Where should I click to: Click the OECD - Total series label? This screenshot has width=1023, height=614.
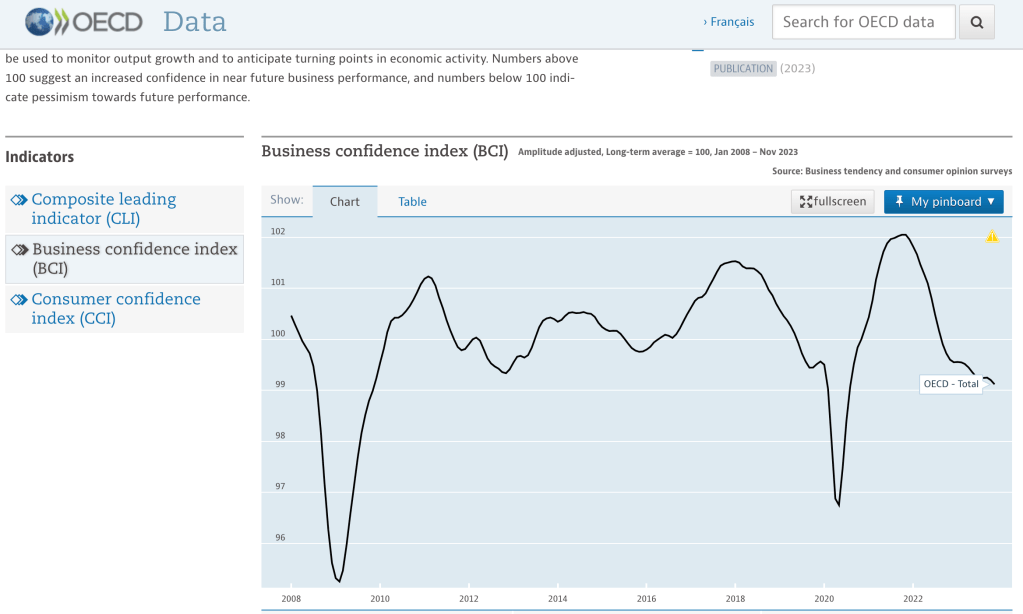[x=951, y=384]
